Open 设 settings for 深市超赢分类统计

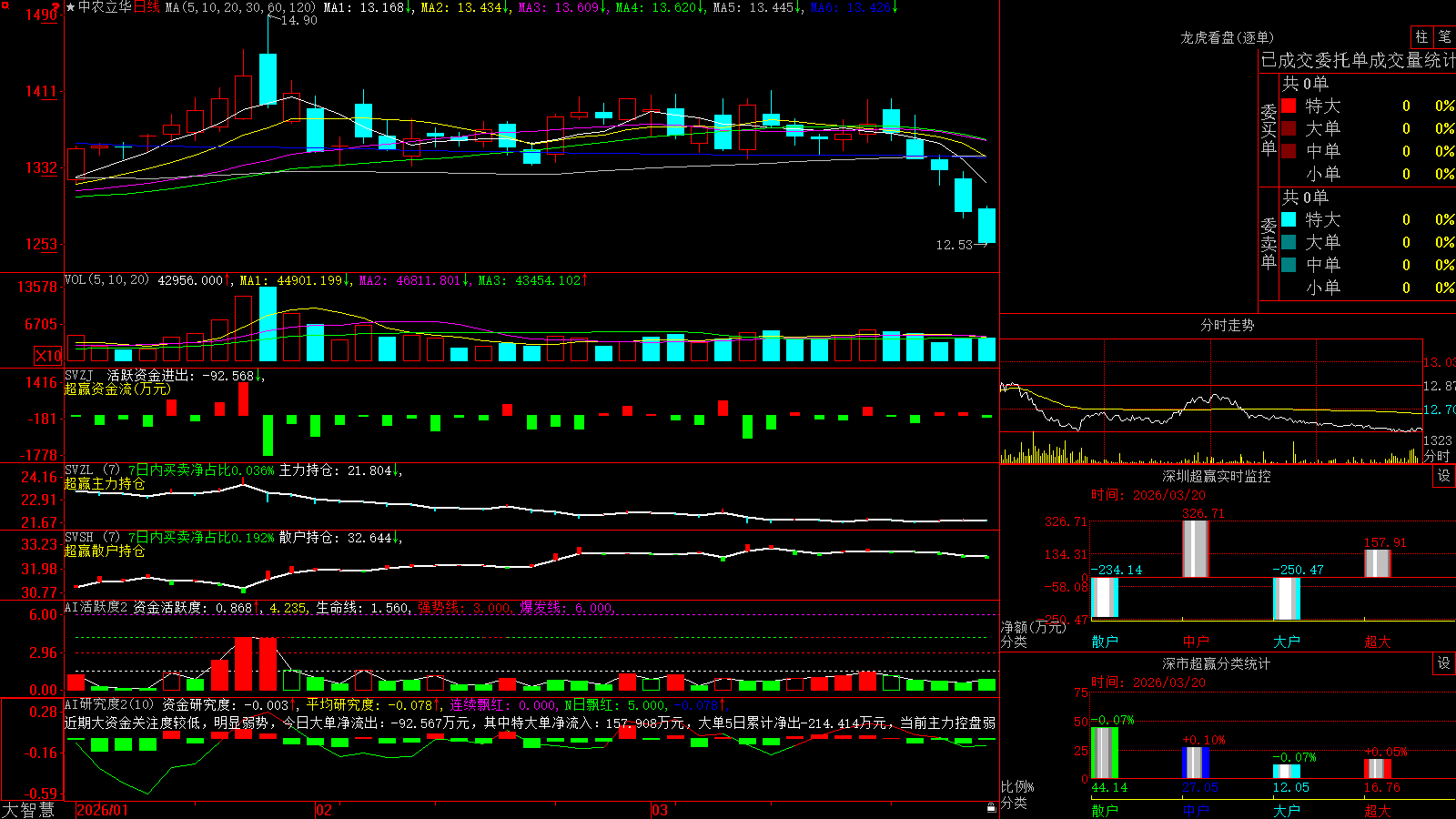1444,663
